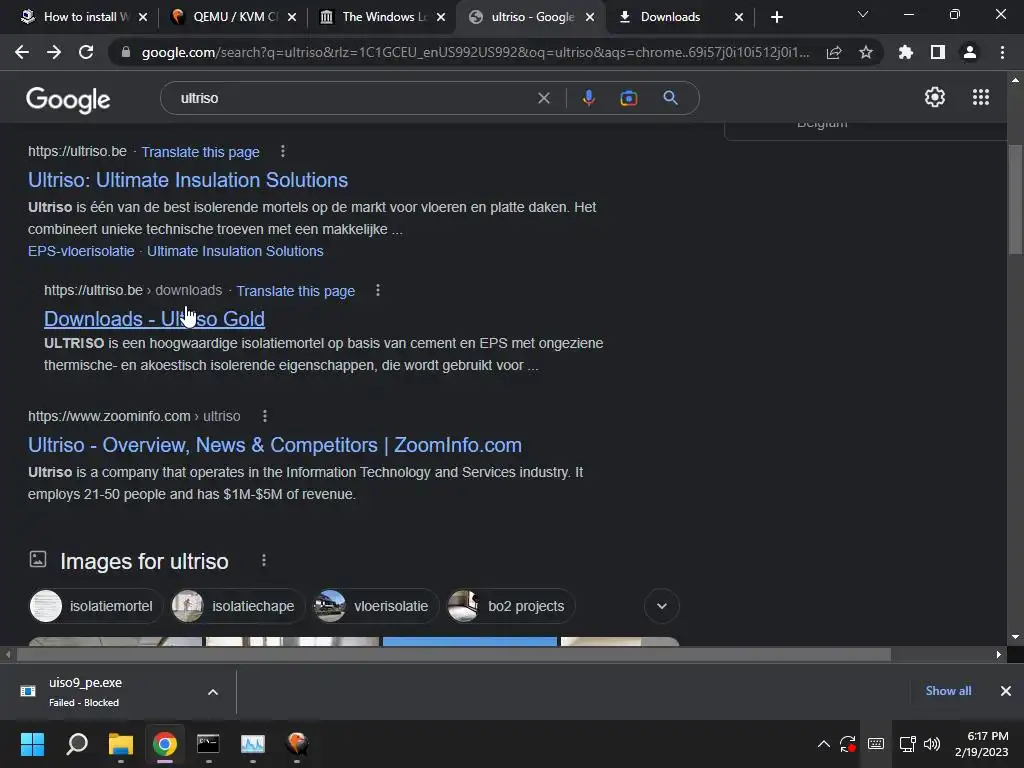Open Ultriso ZoomInfo.com overview result

pyautogui.click(x=275, y=445)
